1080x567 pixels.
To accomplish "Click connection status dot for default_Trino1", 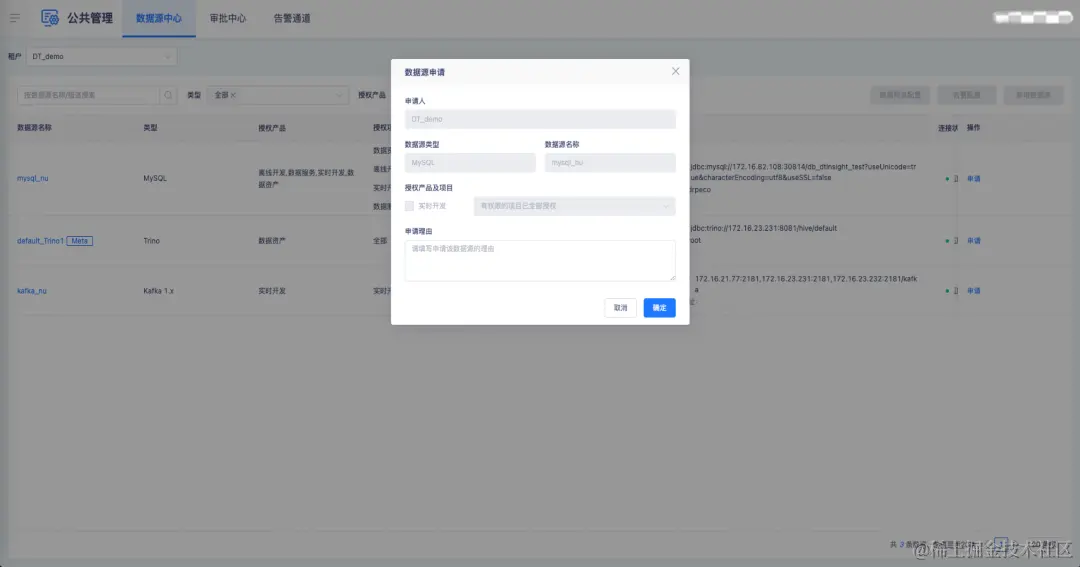I will click(947, 241).
